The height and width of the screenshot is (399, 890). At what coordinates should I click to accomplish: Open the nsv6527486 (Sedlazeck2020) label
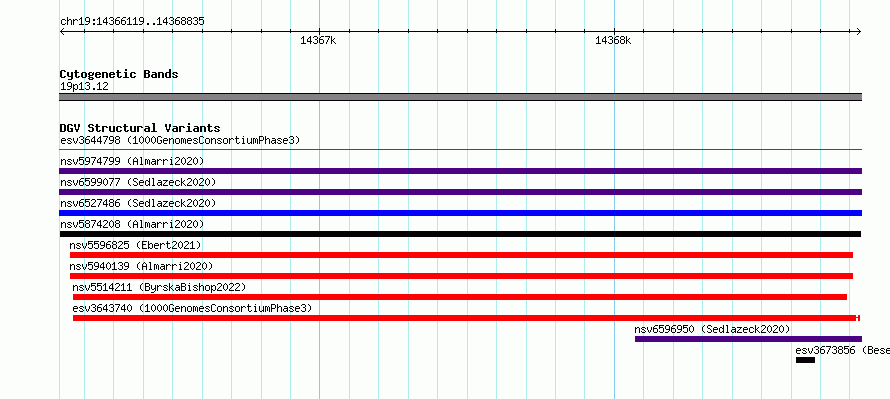[x=138, y=203]
